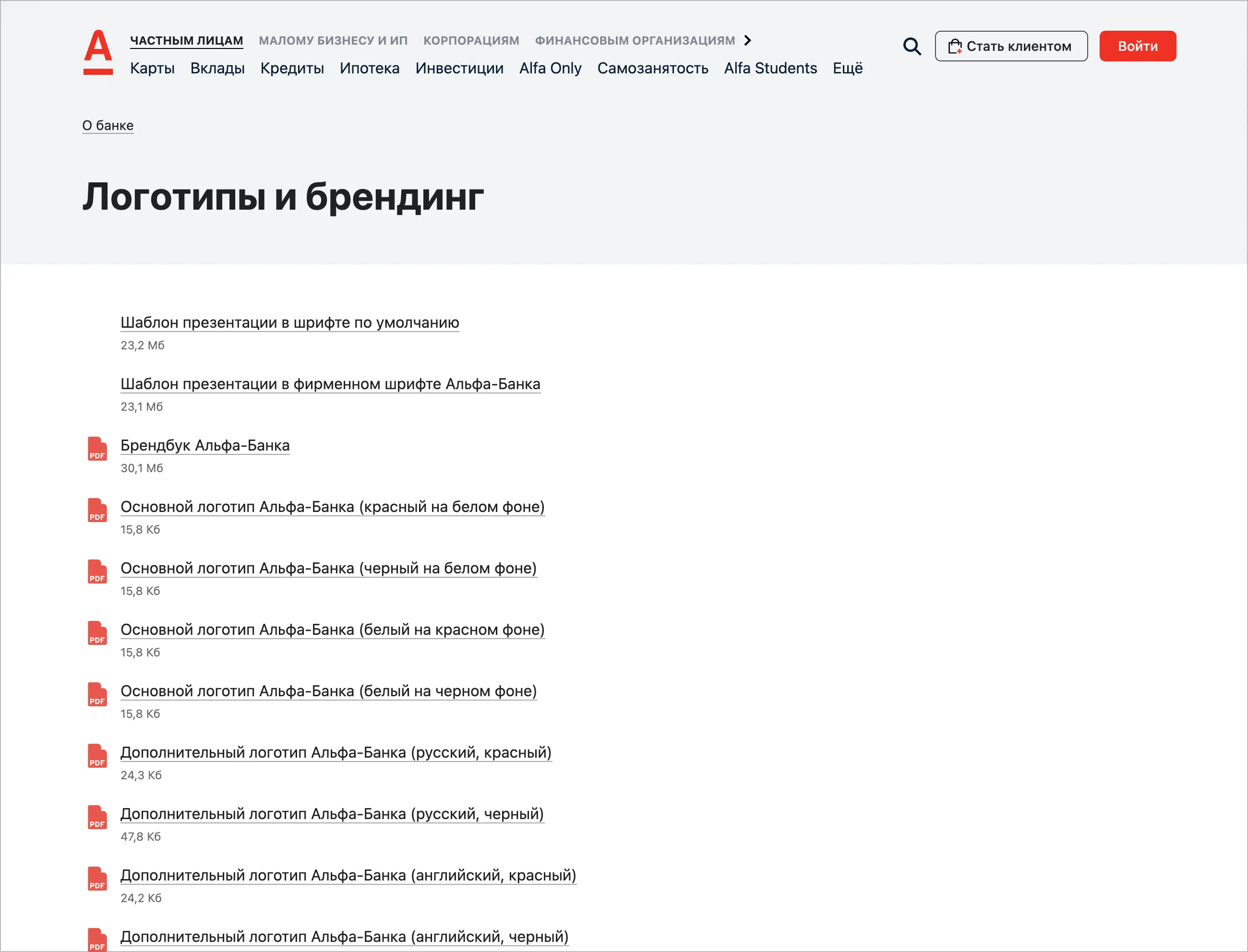
Task: Click the Стать клиентом button
Action: [1011, 46]
